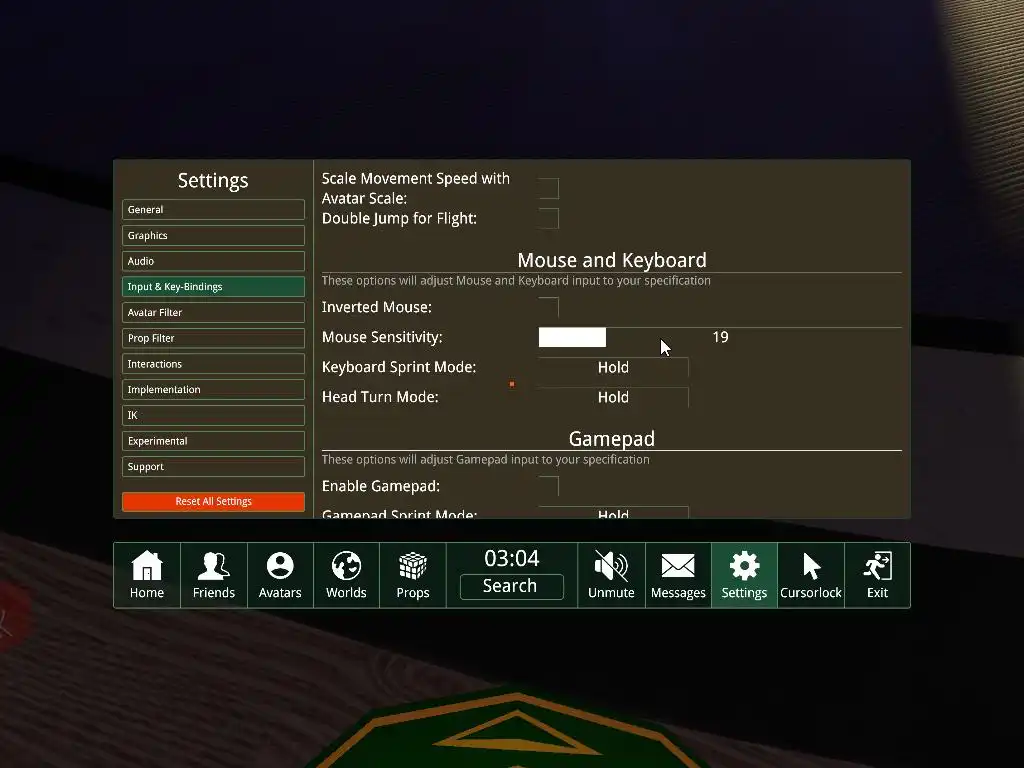Screen dimensions: 1024x768
Task: Click the Head Turn Mode label
Action: tap(380, 397)
